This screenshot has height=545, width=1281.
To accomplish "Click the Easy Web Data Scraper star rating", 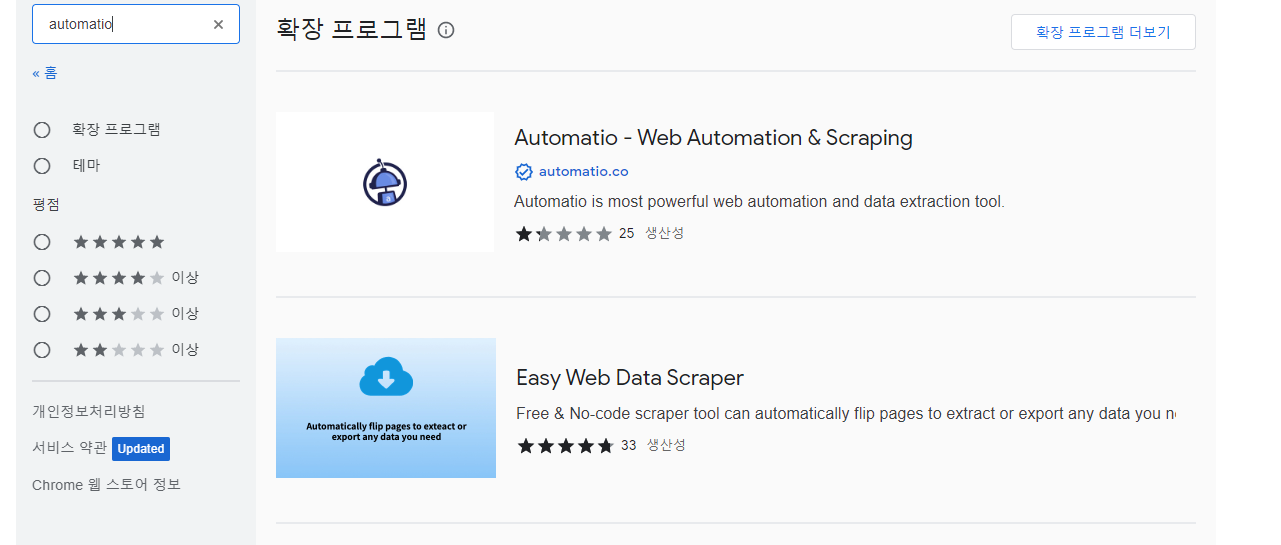I will pyautogui.click(x=566, y=446).
